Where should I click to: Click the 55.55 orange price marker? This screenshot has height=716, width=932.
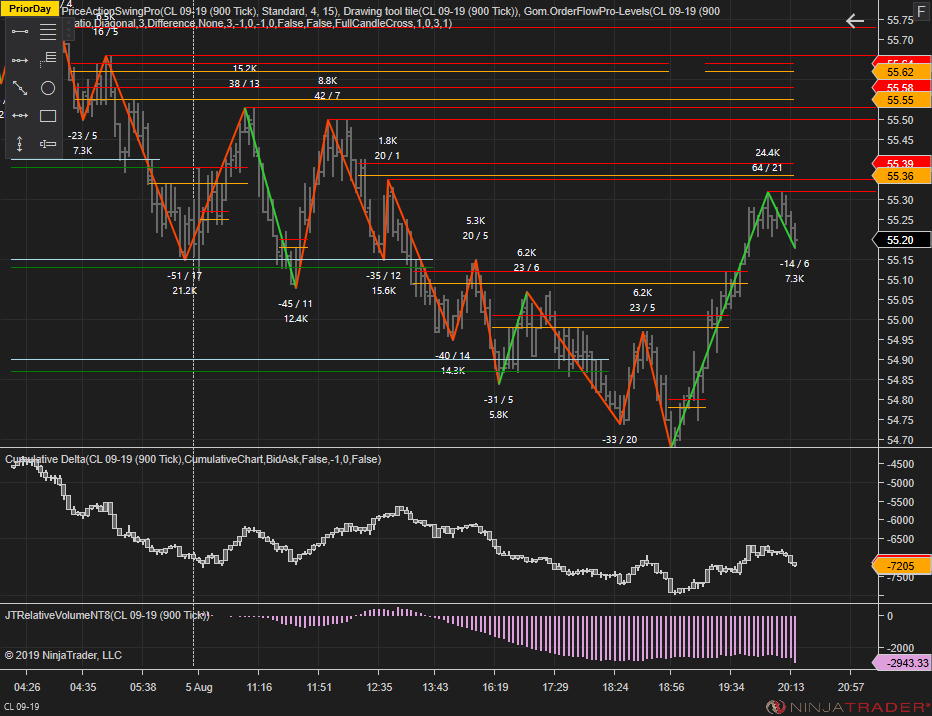(901, 100)
